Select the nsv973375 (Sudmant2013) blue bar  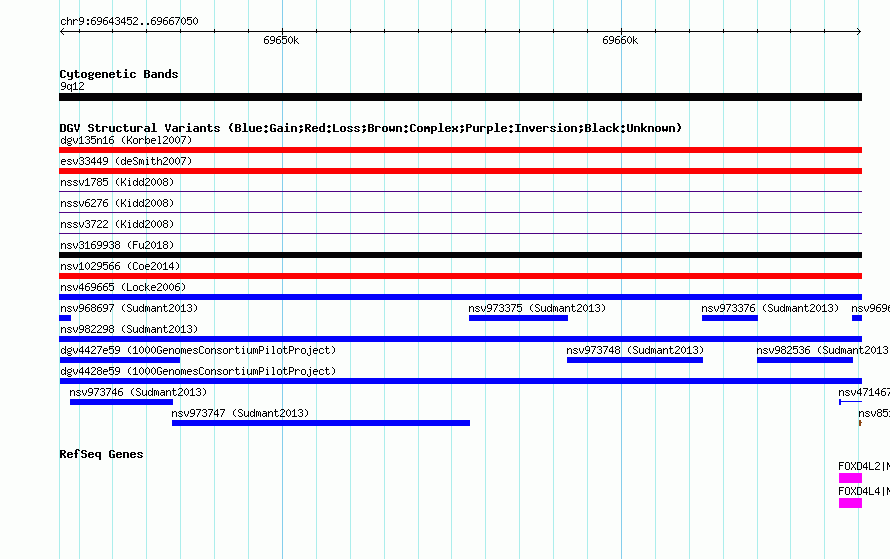coord(518,318)
